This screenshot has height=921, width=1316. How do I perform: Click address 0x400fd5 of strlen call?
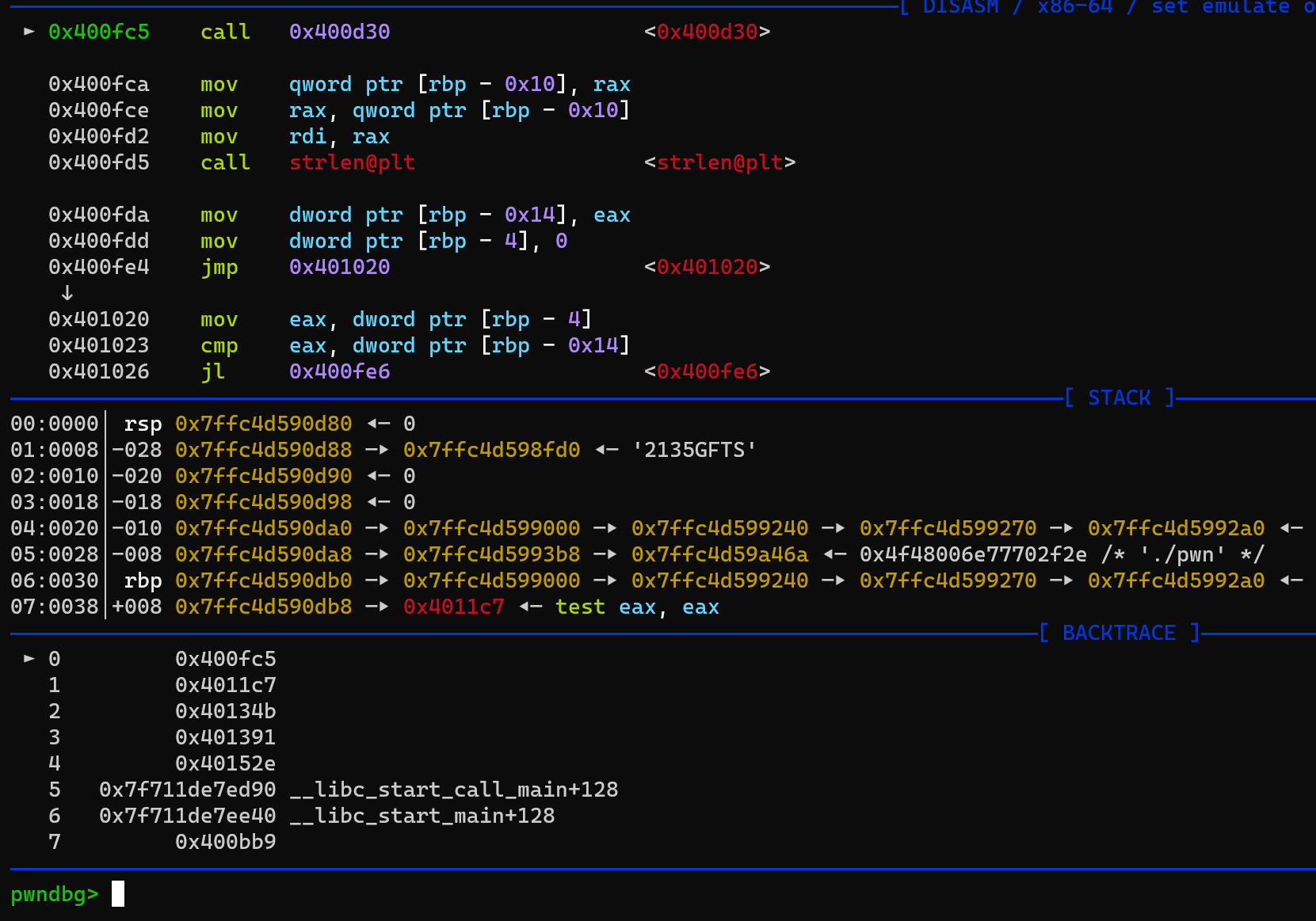(x=99, y=162)
